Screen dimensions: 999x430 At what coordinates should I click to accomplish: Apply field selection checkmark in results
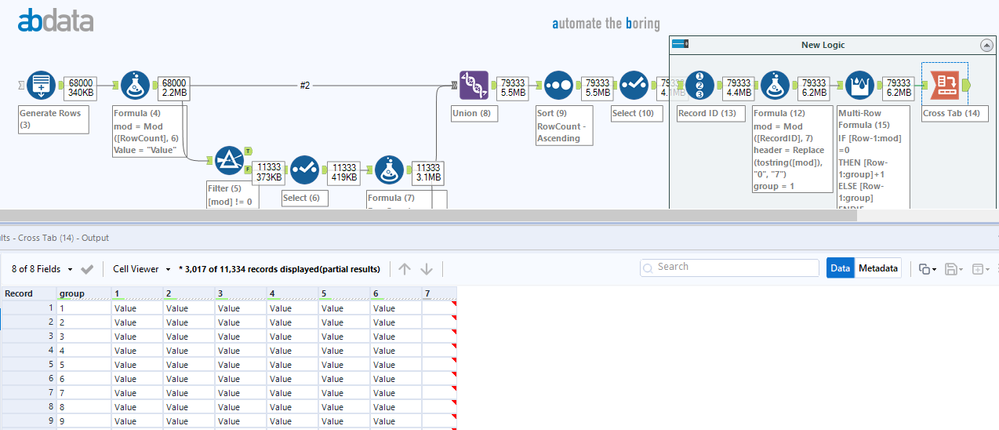(87, 269)
